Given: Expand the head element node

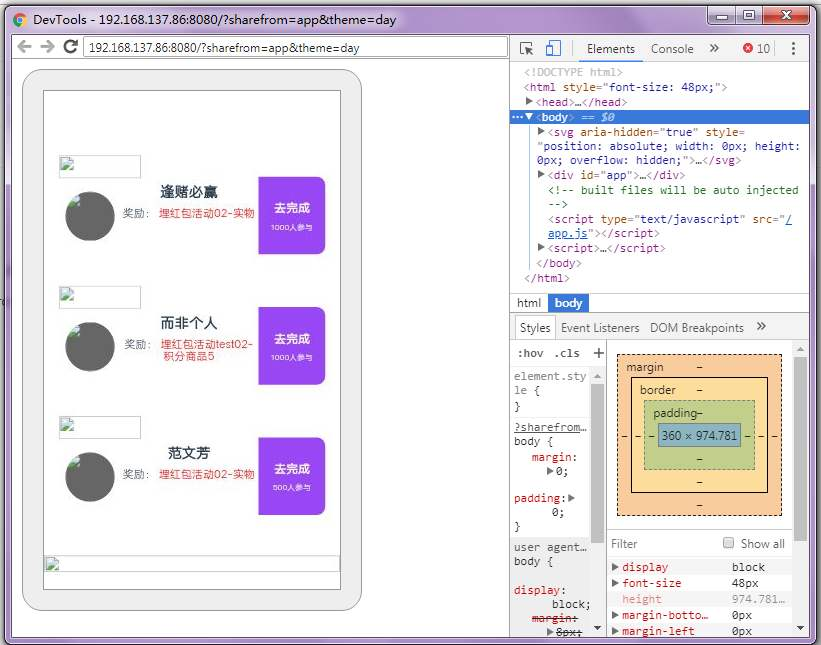Looking at the screenshot, I should pos(529,102).
